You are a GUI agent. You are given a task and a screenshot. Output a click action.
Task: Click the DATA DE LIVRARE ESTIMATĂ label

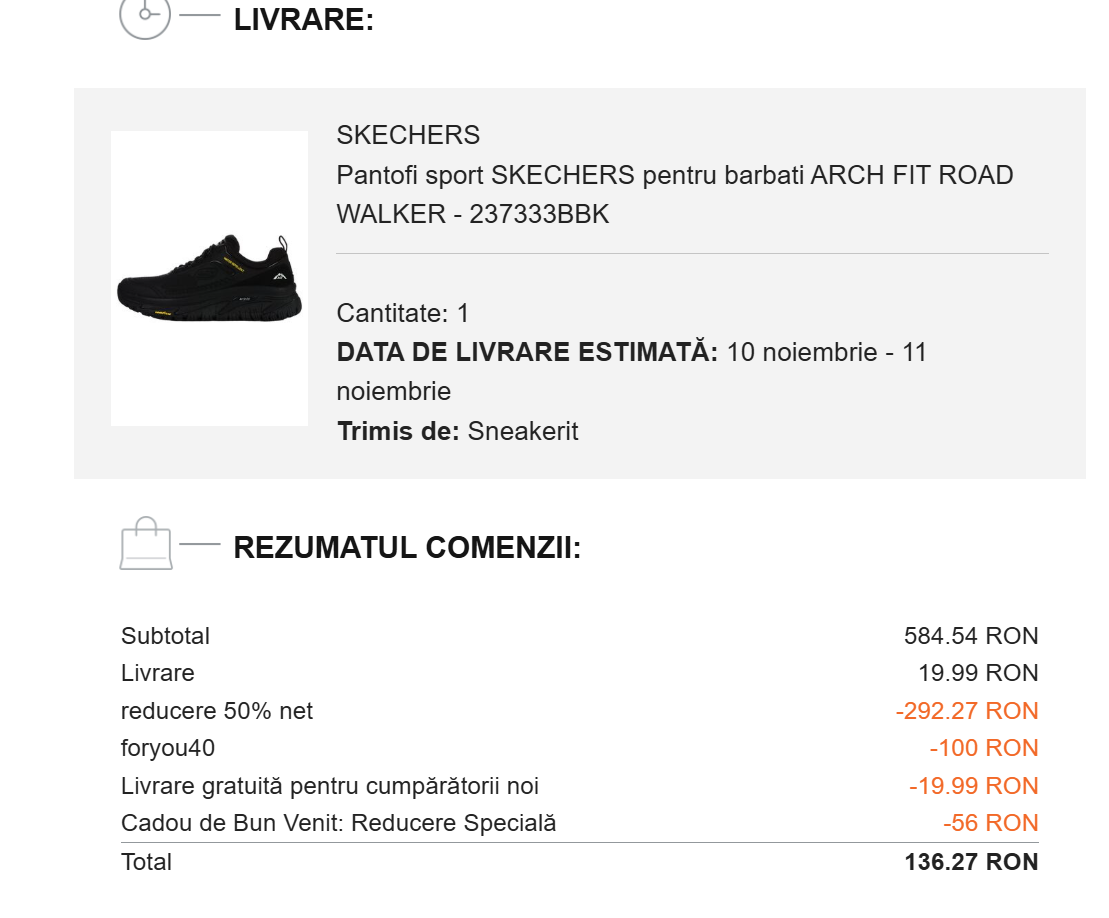(527, 353)
